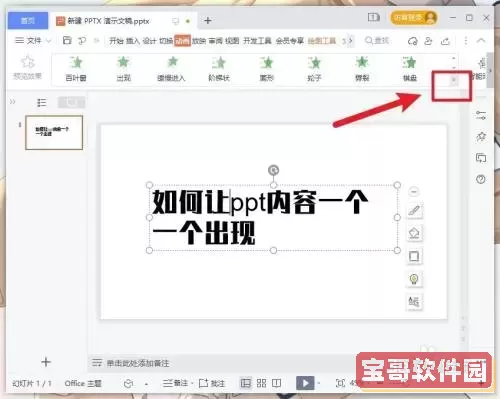Viewport: 500px width, 399px height.
Task: Open the 视图 (View) ribbon tab
Action: (x=232, y=41)
